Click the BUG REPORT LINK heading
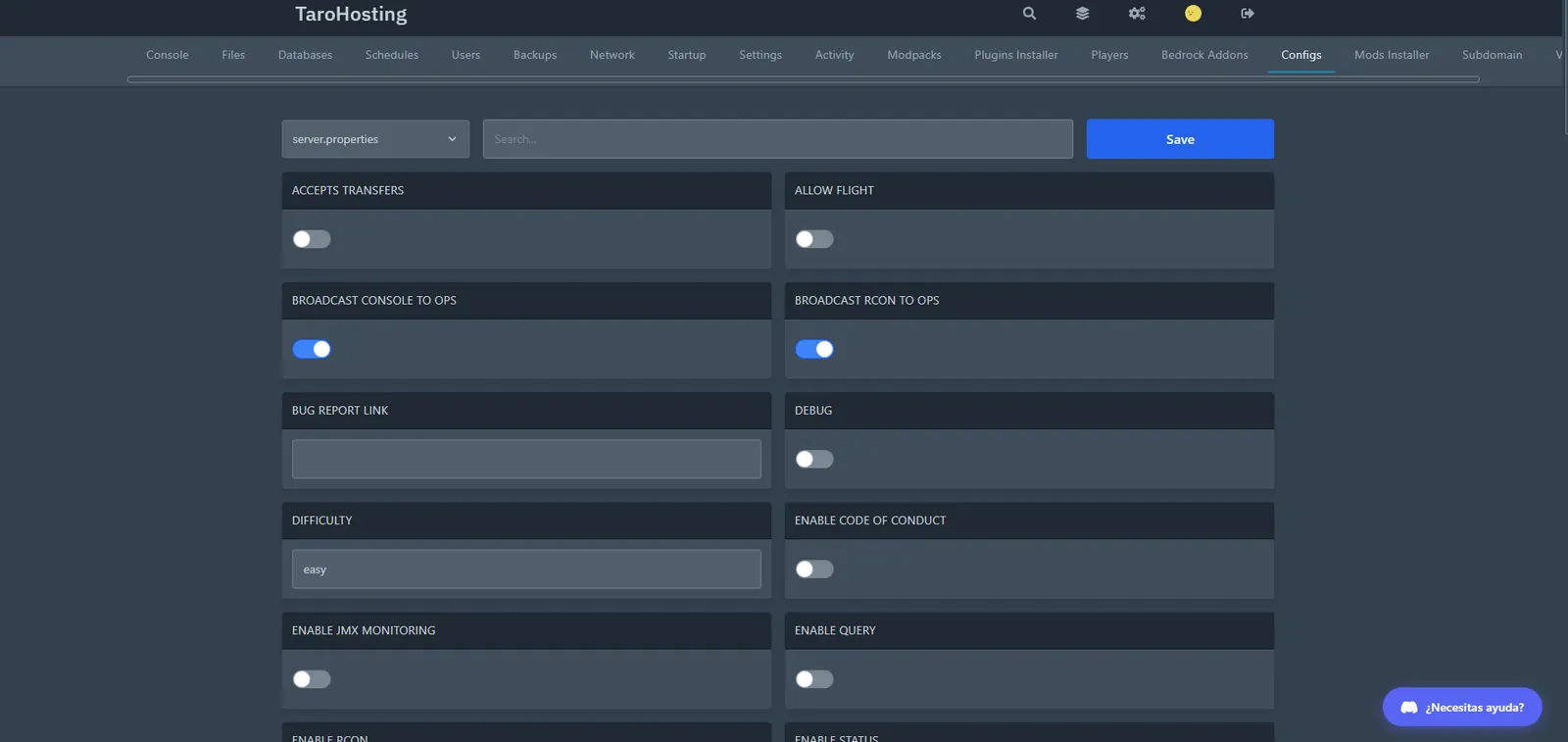The image size is (1568, 742). [x=340, y=411]
